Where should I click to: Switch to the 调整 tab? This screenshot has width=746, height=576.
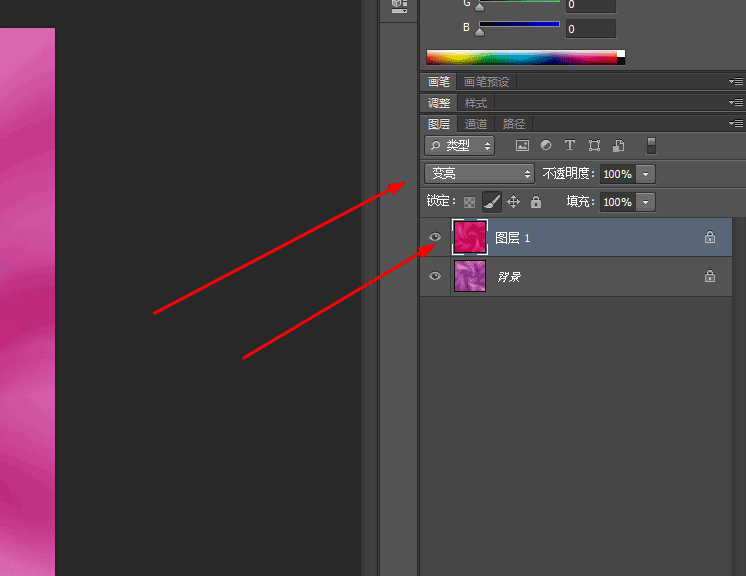439,103
